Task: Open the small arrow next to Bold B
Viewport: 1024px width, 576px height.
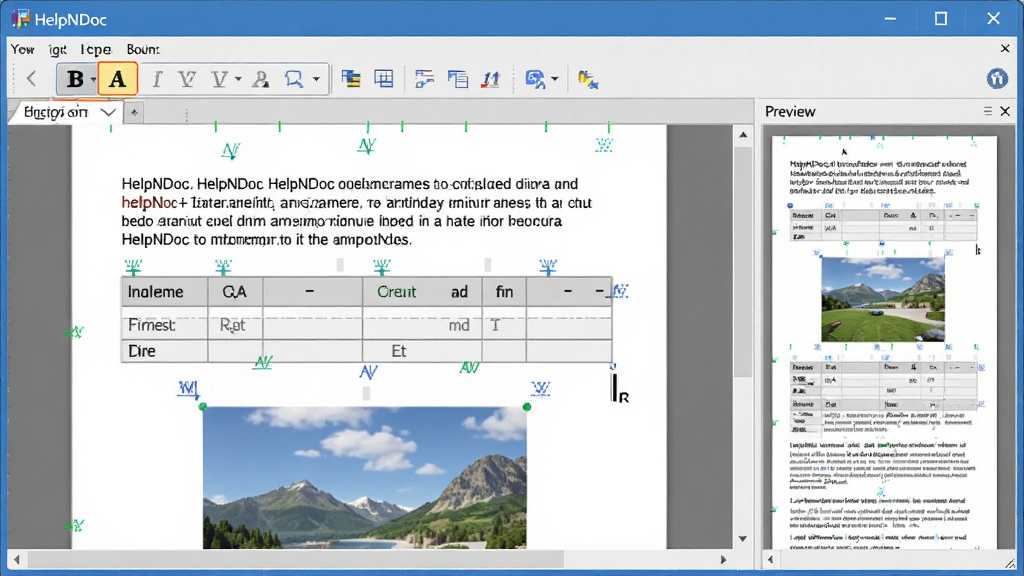Action: 93,80
